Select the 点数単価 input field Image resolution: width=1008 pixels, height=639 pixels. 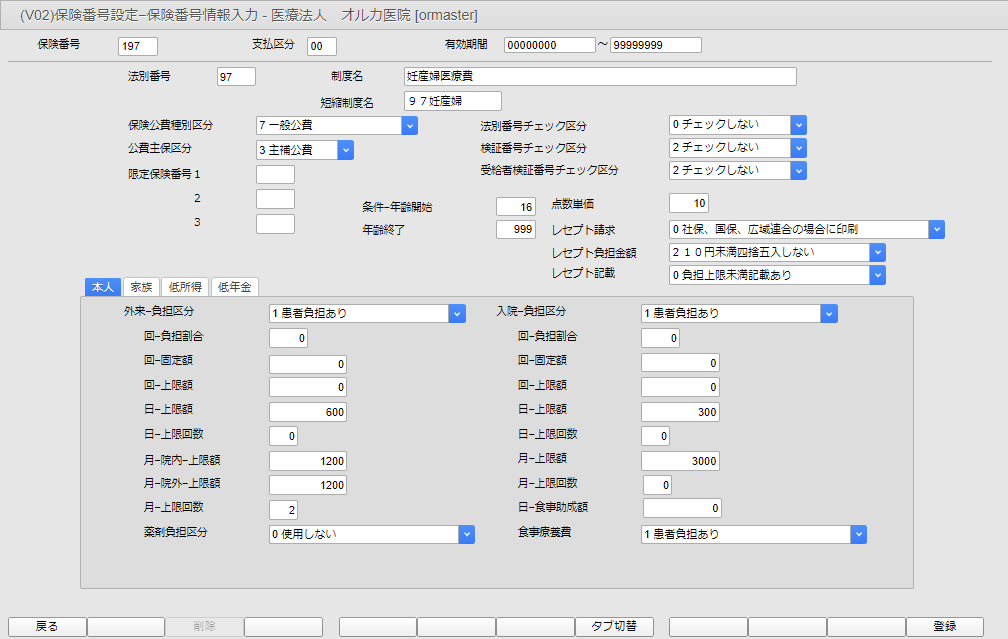point(689,204)
